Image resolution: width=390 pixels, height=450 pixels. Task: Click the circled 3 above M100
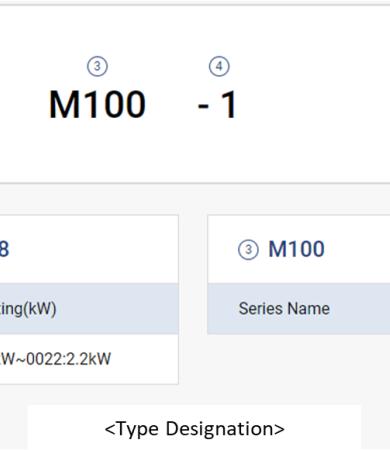tap(97, 66)
